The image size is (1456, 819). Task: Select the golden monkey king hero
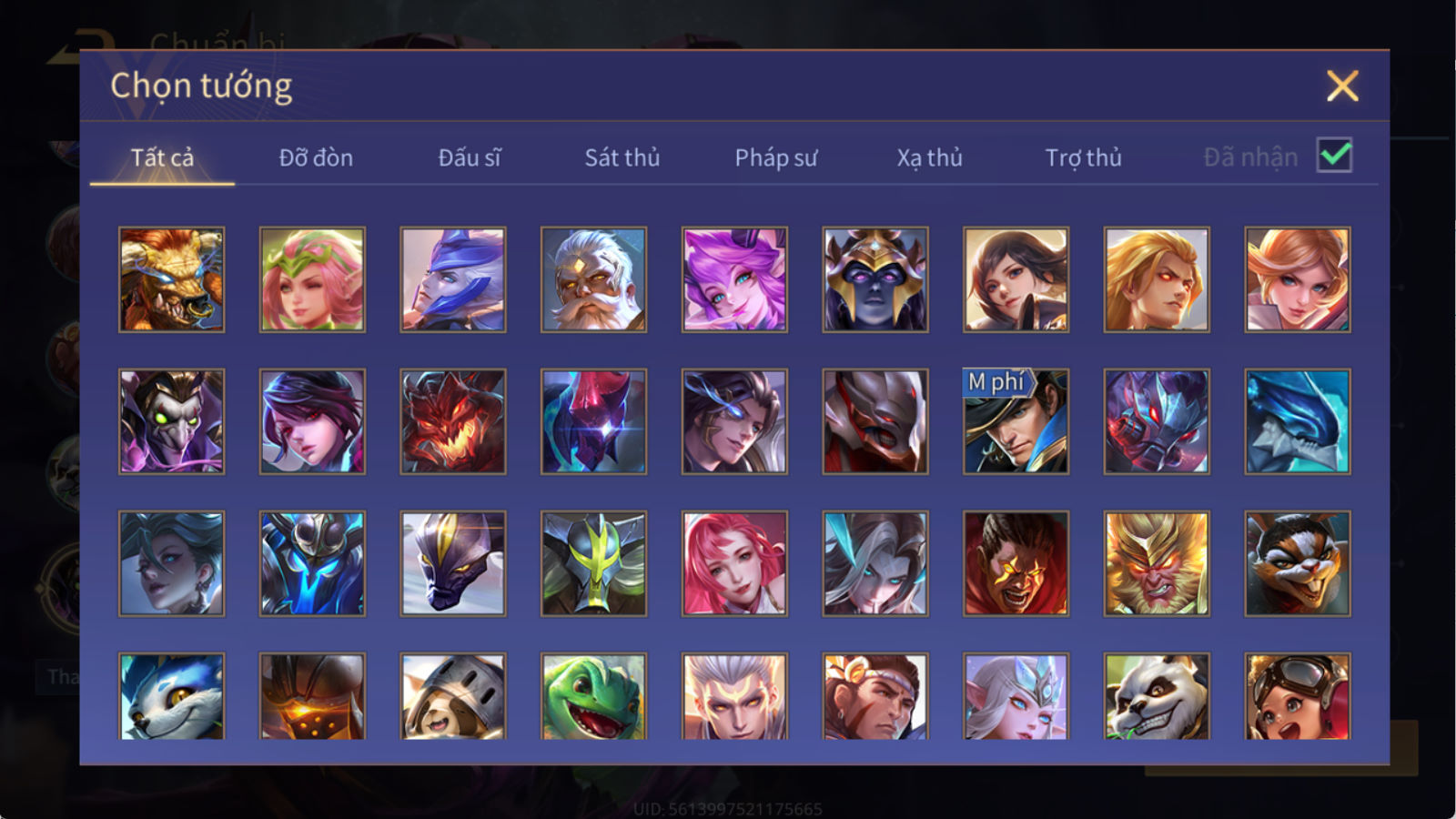(x=1157, y=563)
